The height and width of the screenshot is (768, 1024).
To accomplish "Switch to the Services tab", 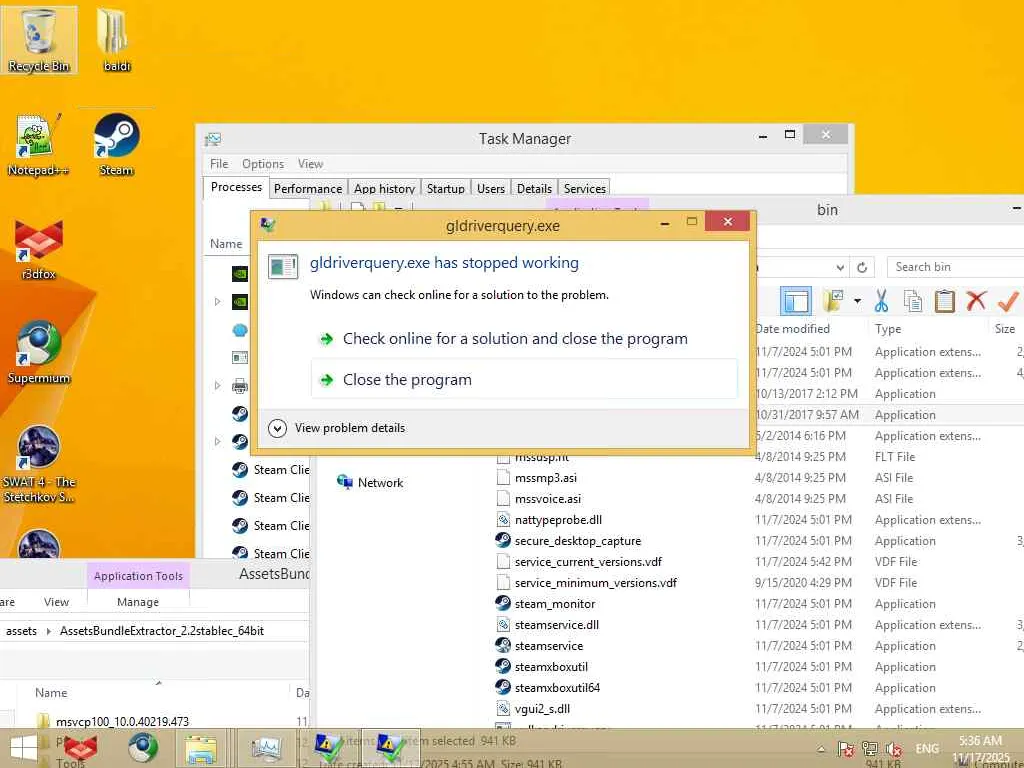I will pyautogui.click(x=584, y=188).
